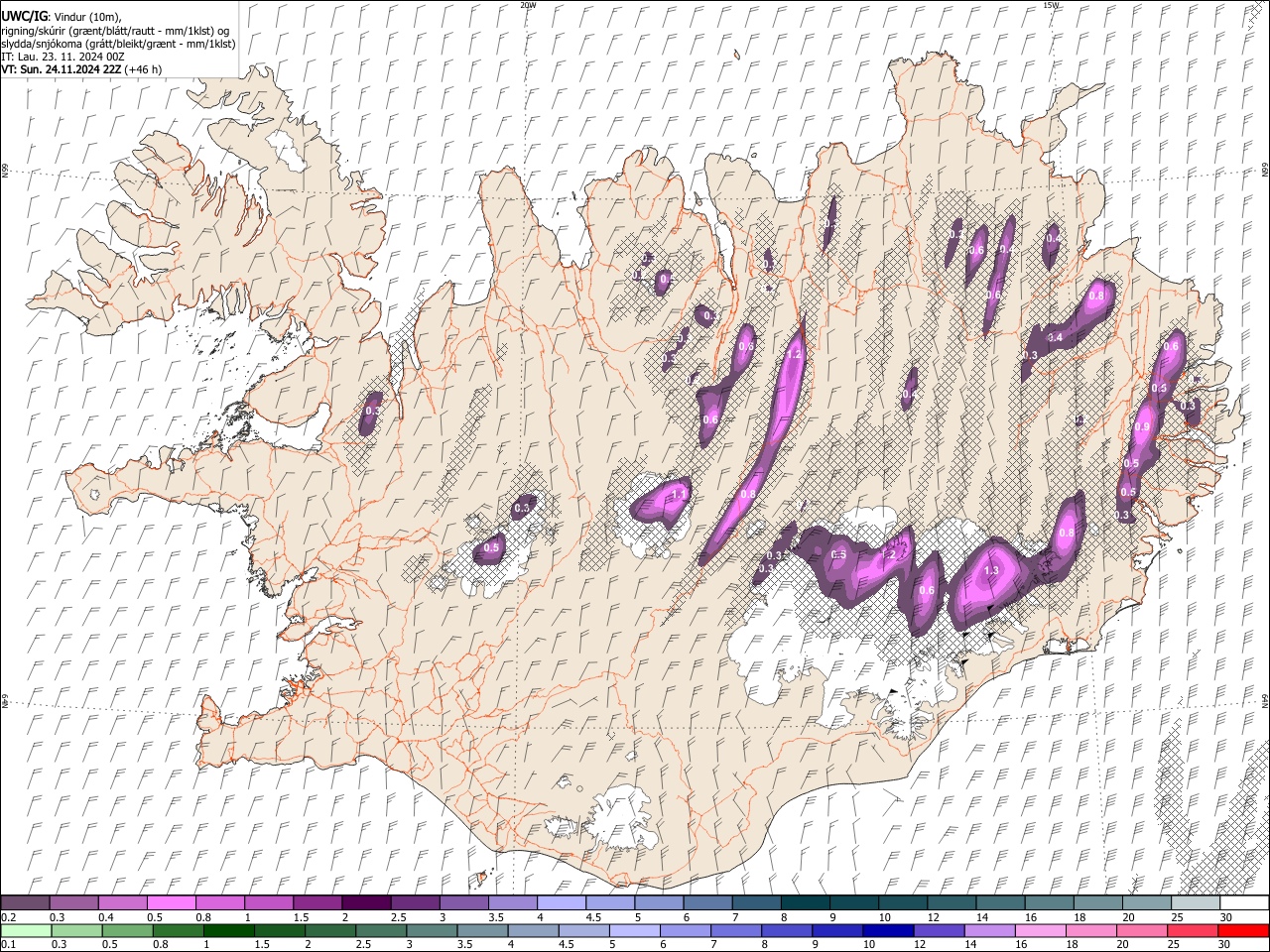Click the '0.1' label in the legend

(9, 945)
